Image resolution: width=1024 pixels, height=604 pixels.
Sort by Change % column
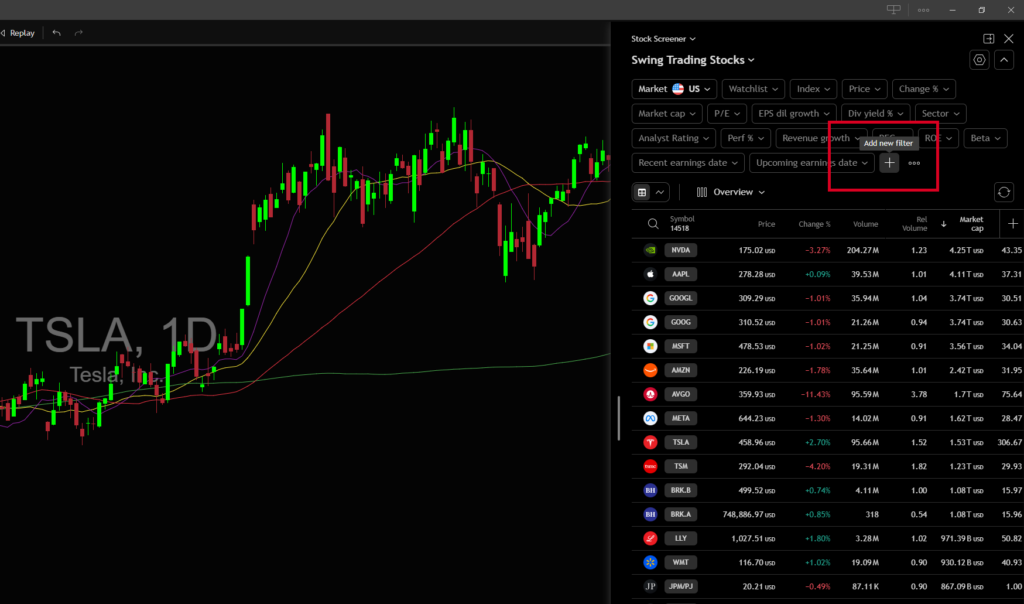tap(814, 224)
